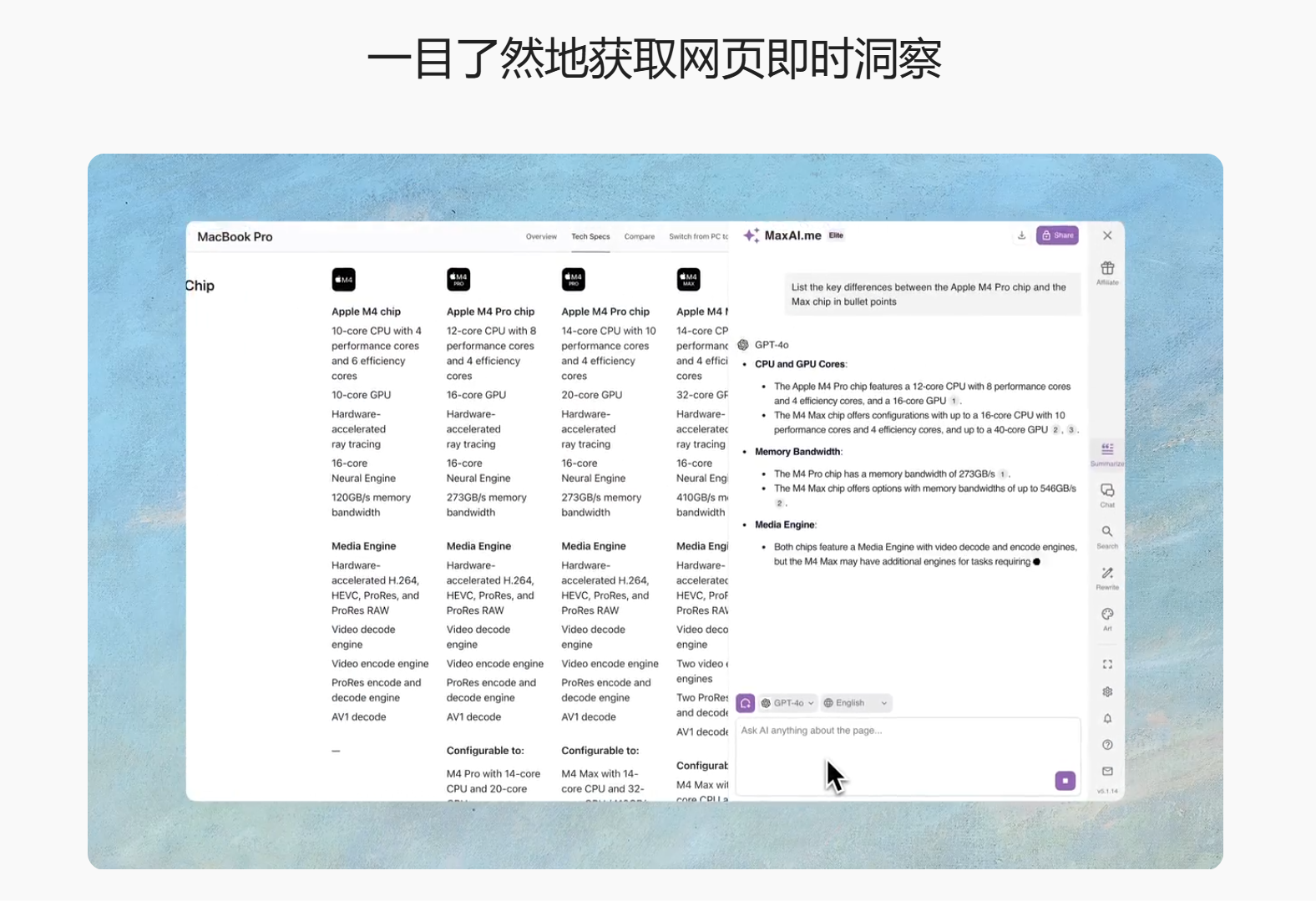Click the Apple M4 chip icon
1316x901 pixels.
(343, 280)
